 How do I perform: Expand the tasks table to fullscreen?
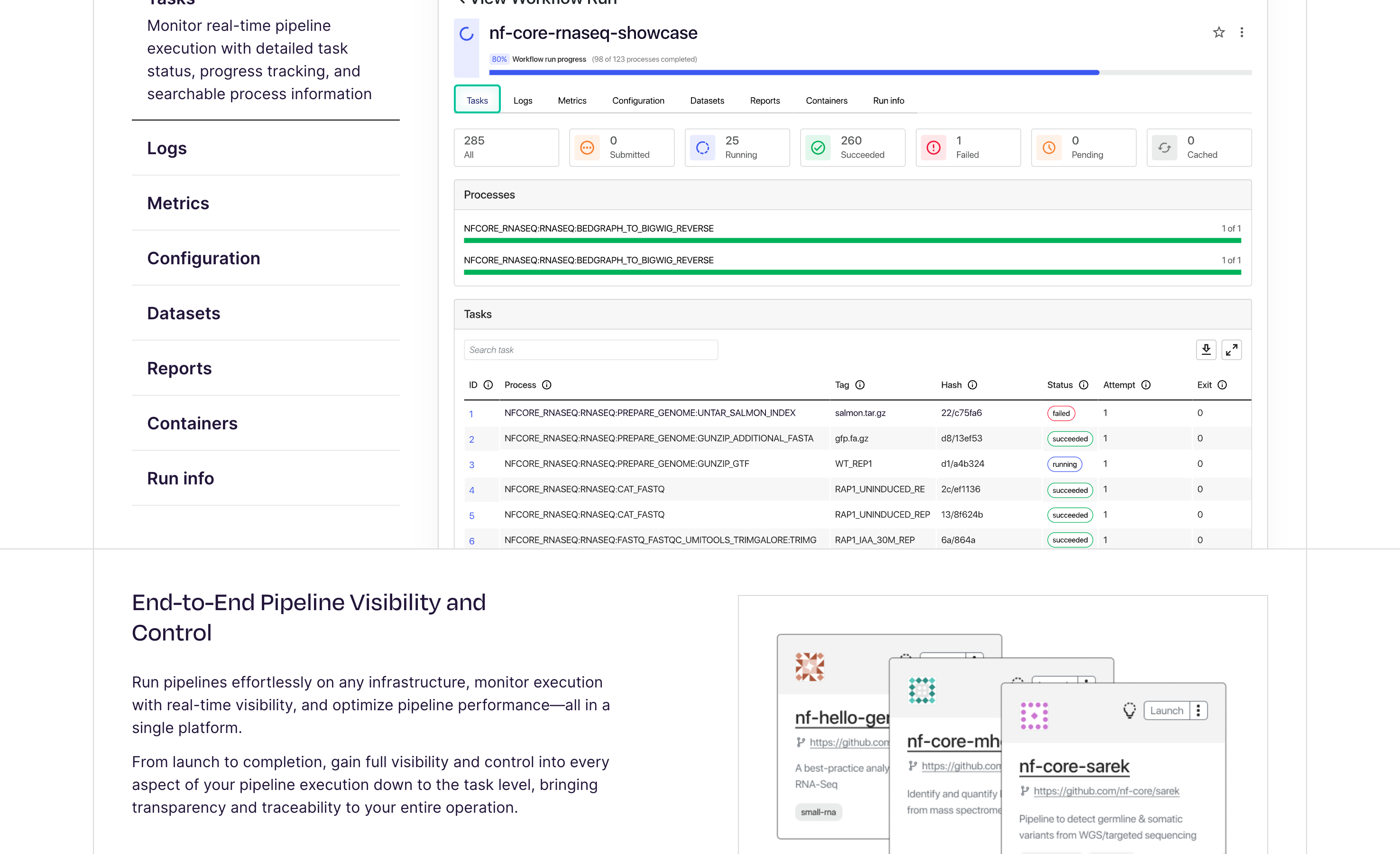coord(1231,350)
